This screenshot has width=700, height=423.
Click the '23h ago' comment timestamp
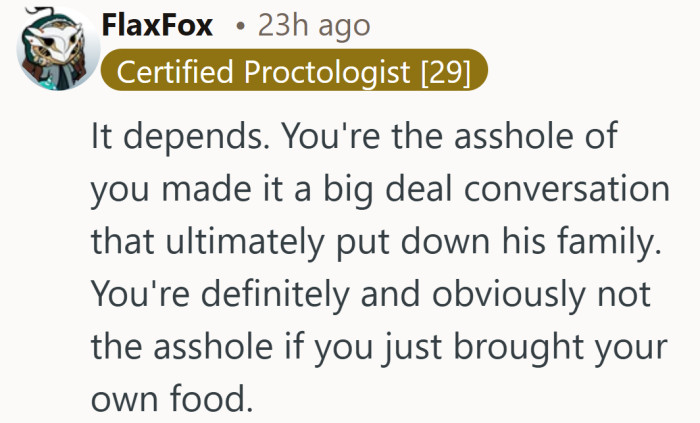[313, 27]
